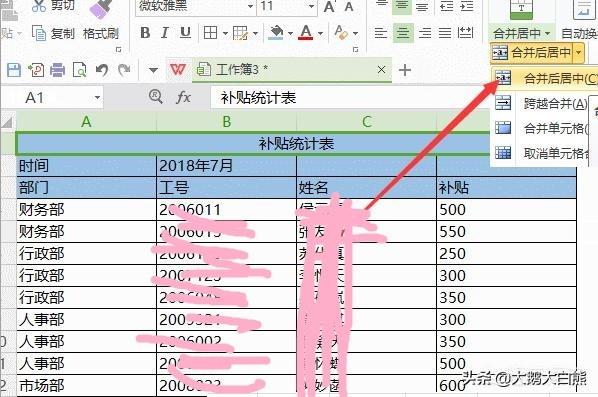This screenshot has height=397, width=598.
Task: Click the Redo arrow icon
Action: [x=124, y=70]
